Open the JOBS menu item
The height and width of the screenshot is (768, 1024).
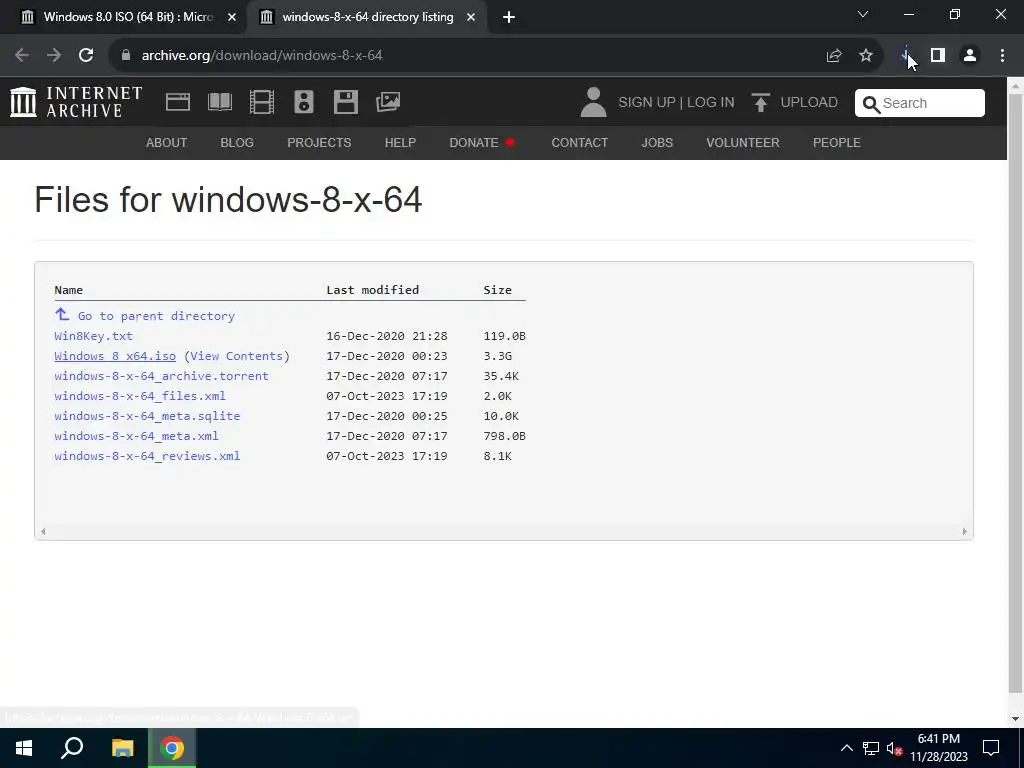(x=657, y=142)
